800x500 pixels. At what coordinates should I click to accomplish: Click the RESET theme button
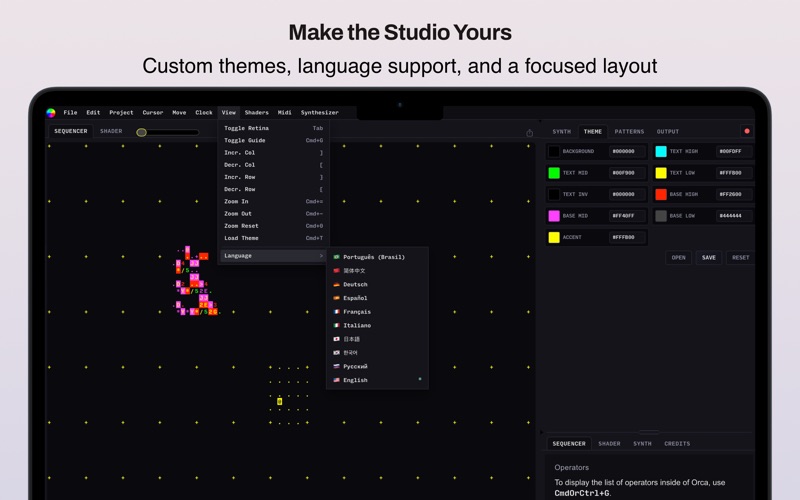coord(741,258)
